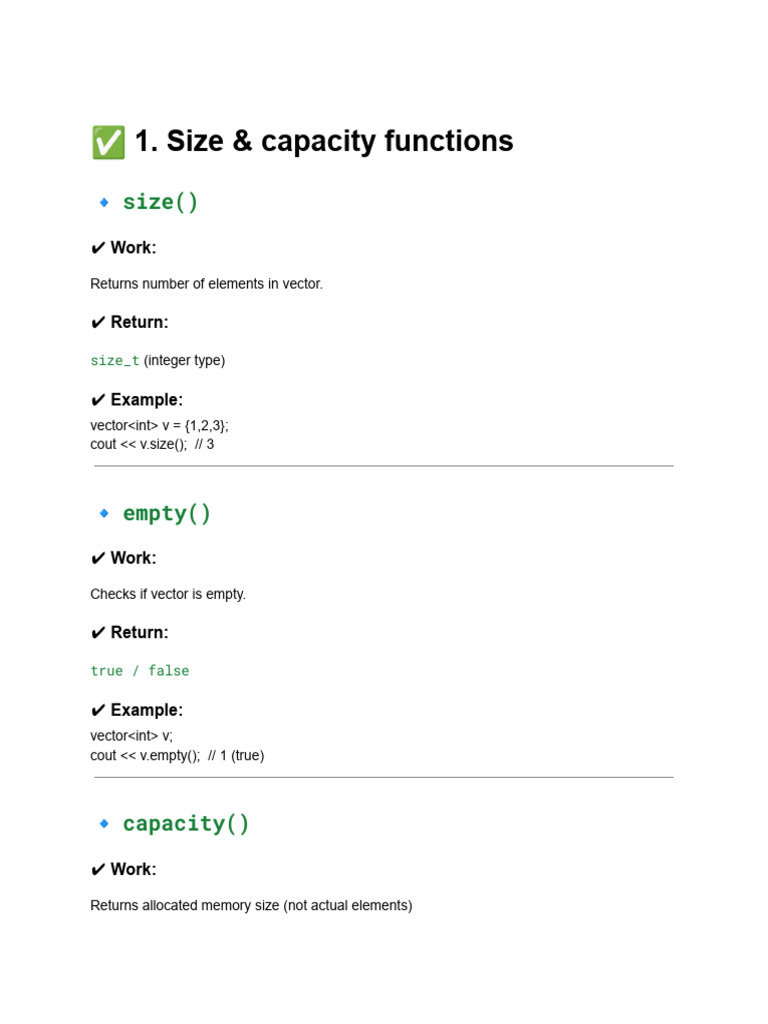The width and height of the screenshot is (768, 1024).
Task: Click the green capacity() heading
Action: [185, 824]
